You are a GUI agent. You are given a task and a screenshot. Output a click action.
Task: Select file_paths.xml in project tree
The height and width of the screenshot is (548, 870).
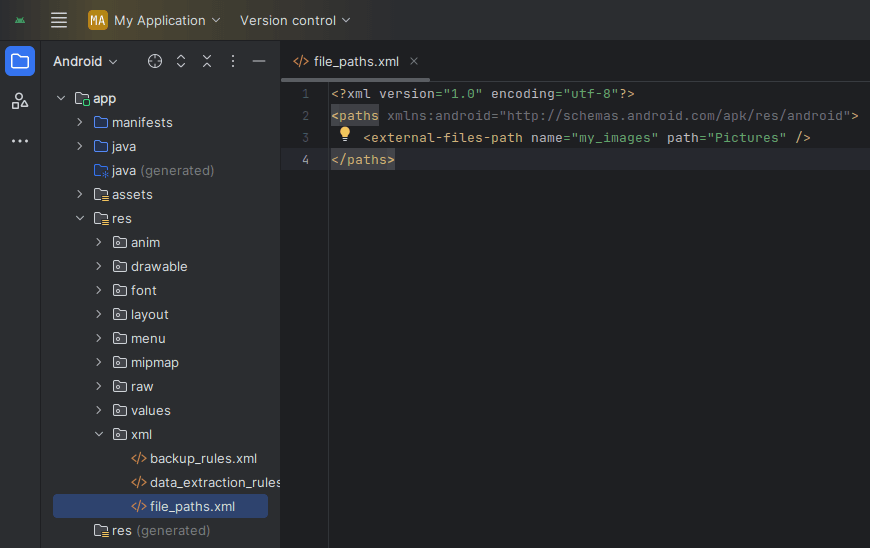(x=160, y=506)
